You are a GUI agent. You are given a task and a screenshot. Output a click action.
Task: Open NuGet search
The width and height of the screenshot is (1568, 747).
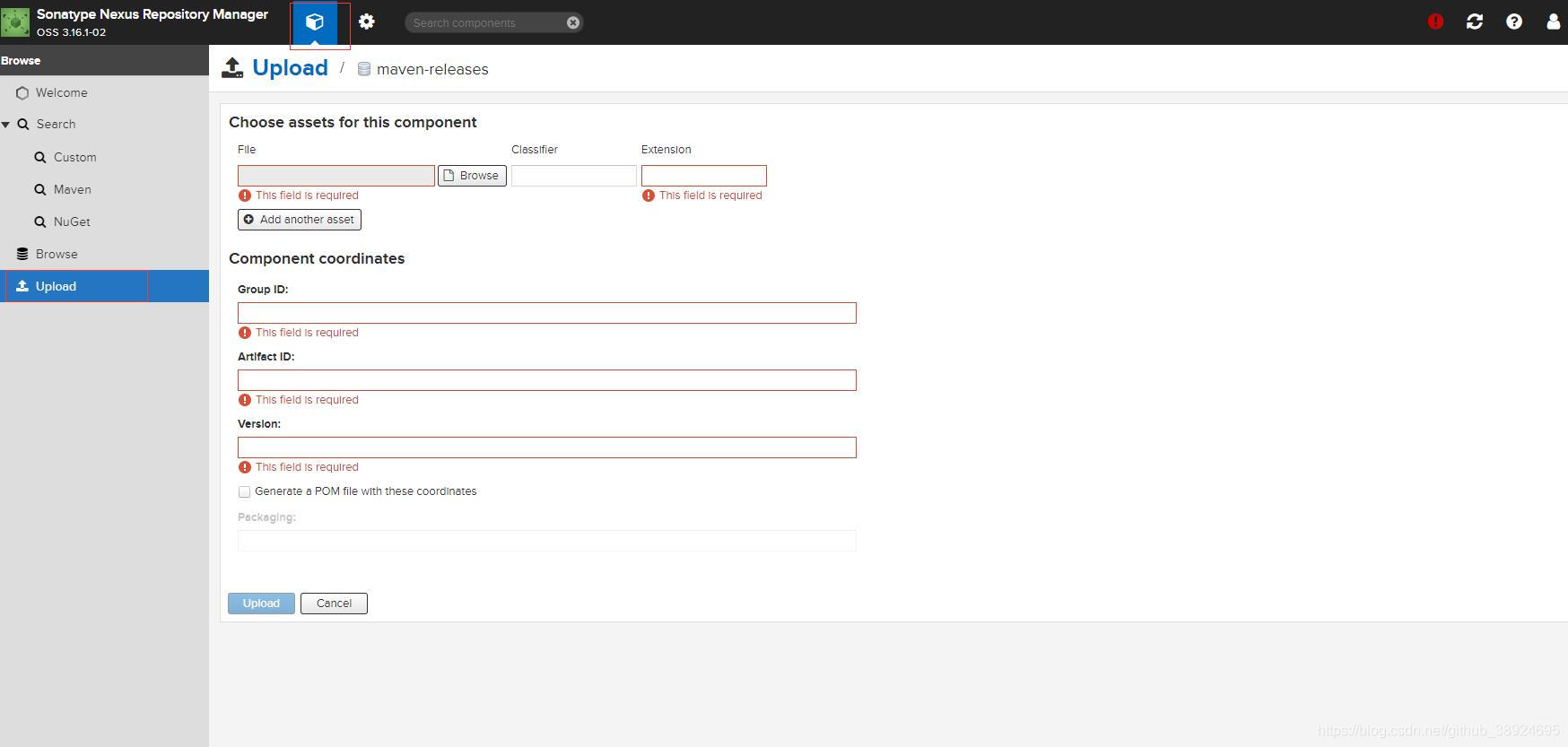(104, 221)
